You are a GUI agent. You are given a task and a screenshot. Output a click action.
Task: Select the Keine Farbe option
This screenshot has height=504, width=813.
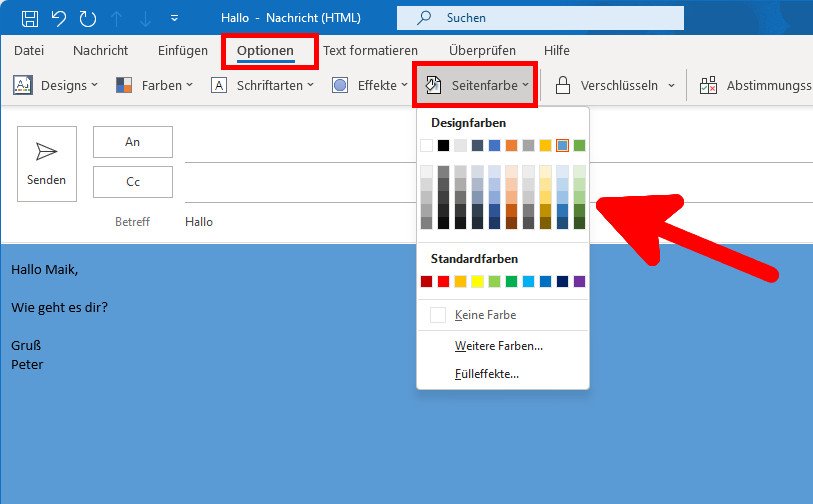pyautogui.click(x=485, y=315)
